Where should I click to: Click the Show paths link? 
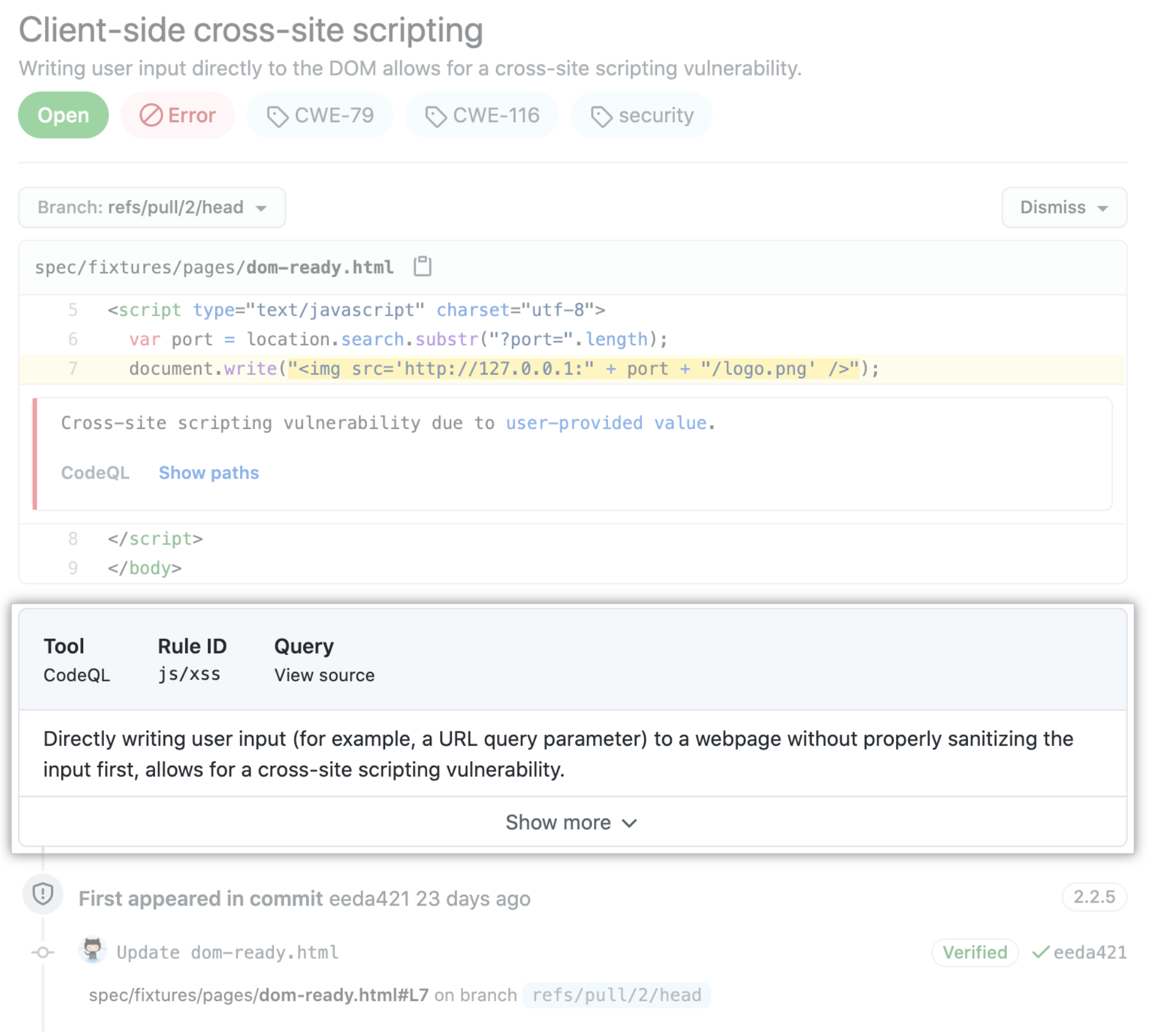[208, 473]
